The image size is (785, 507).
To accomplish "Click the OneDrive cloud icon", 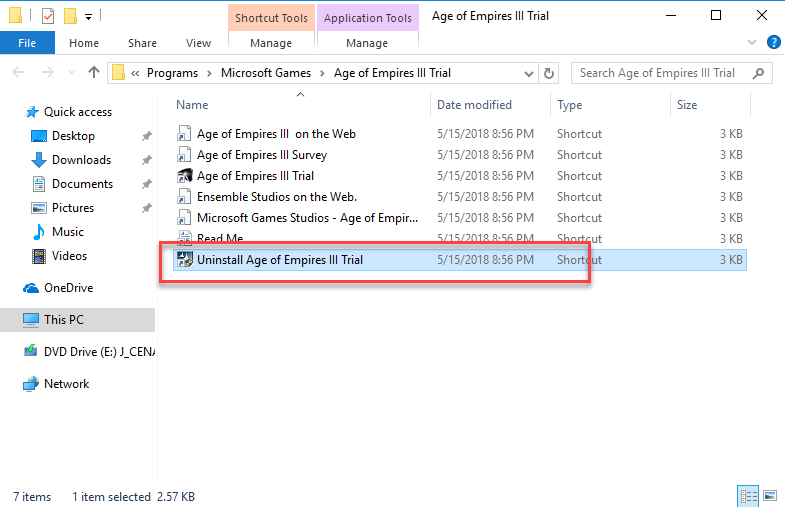I will pos(31,288).
